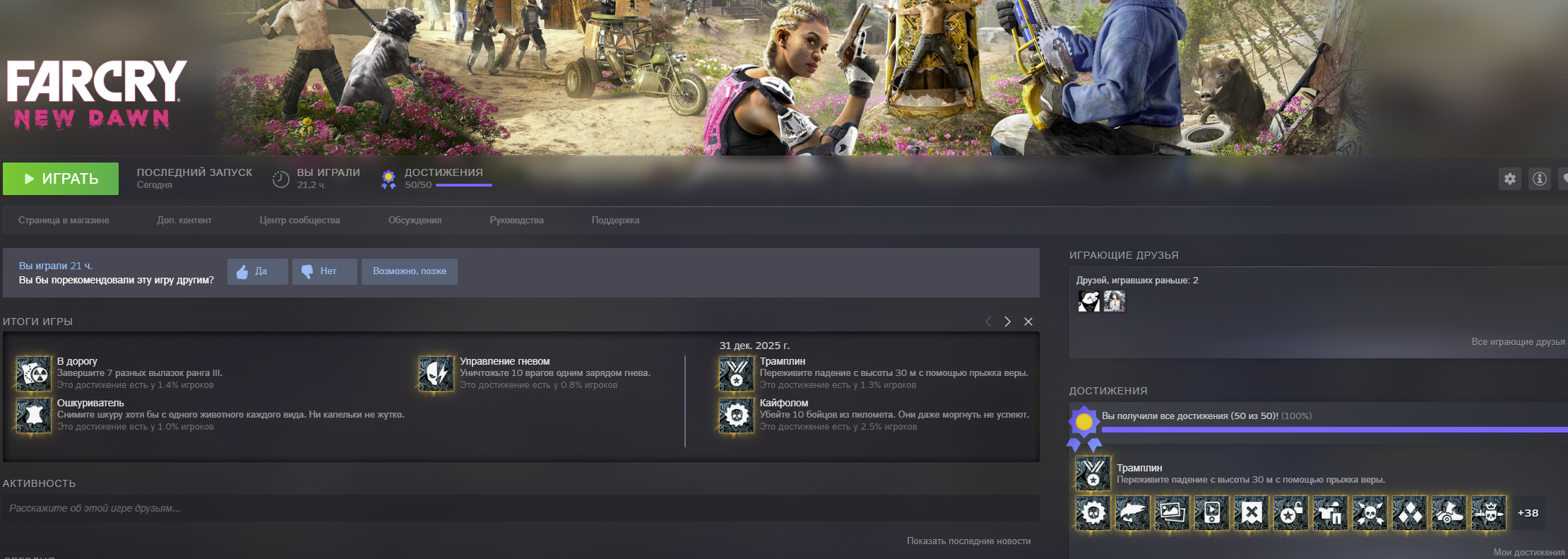Click the thumbs-up Да recommendation button

[257, 271]
